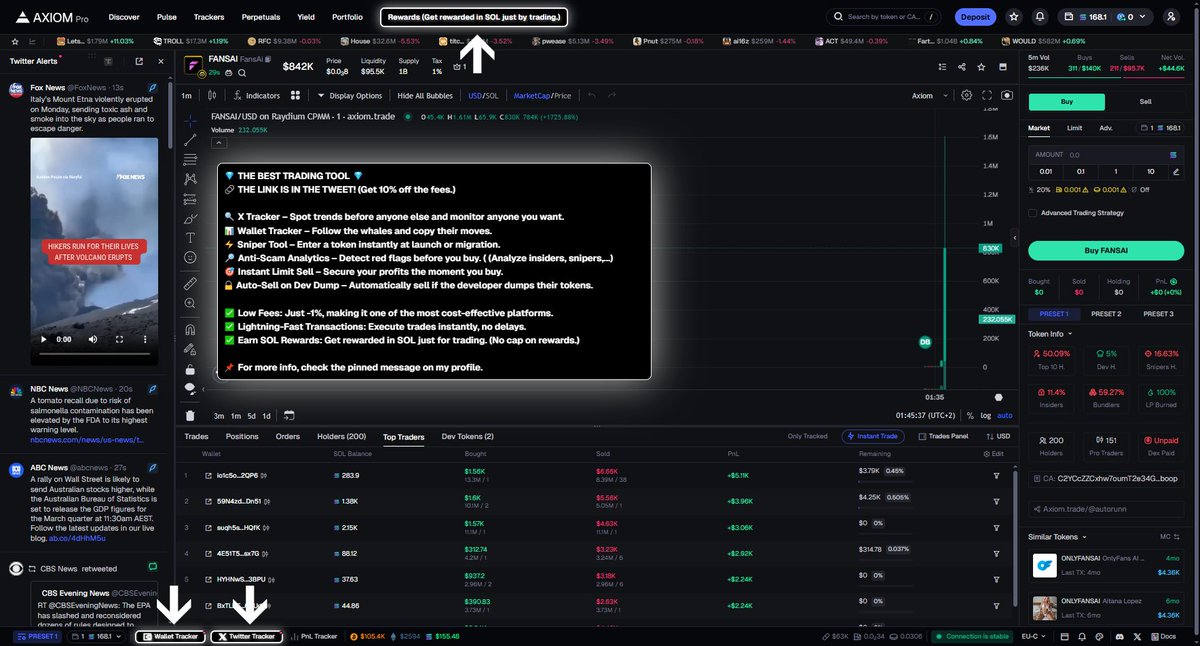Filter by wallet 59N4zd...Dn51 funnel icon
The image size is (1200, 646).
tap(996, 501)
